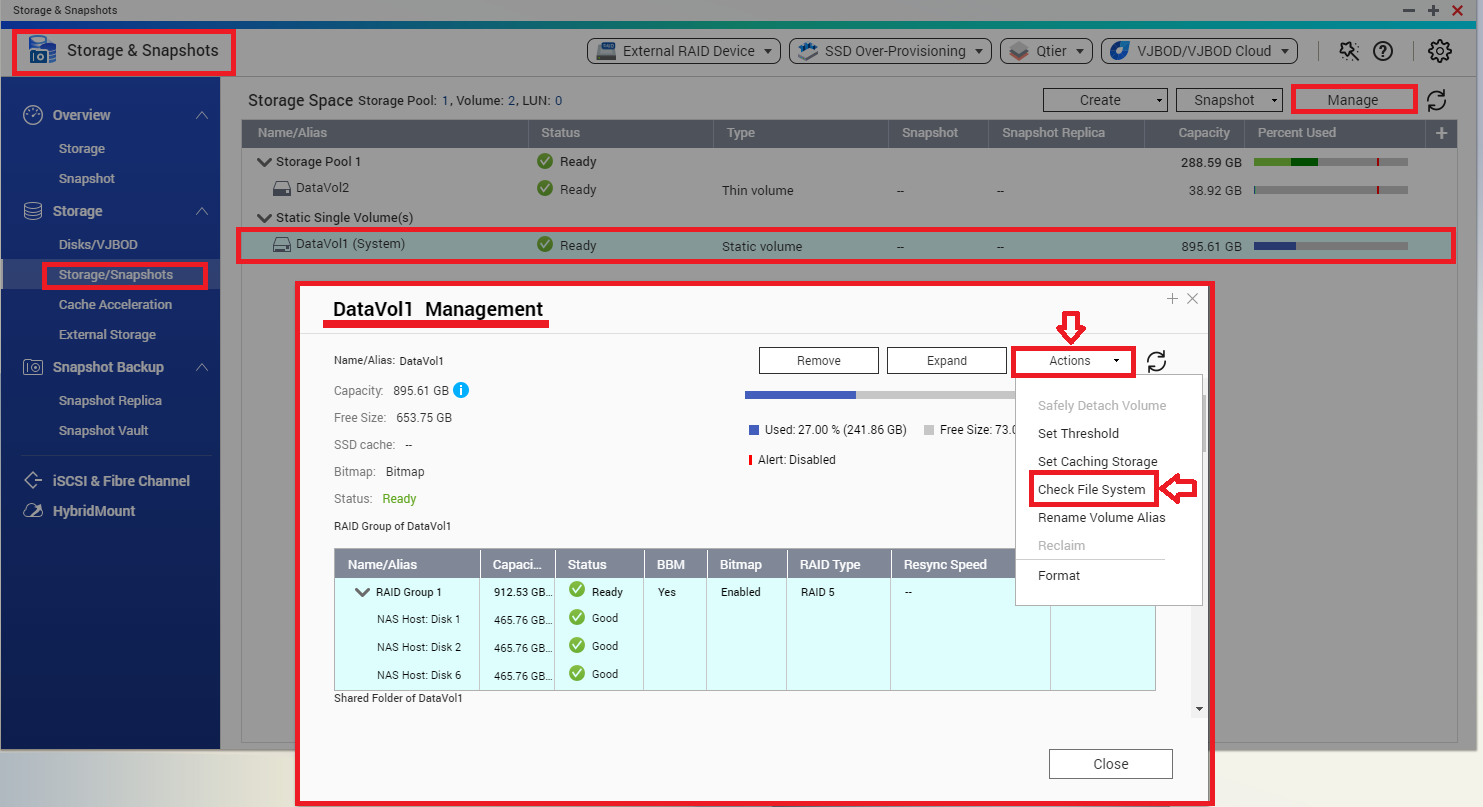Screen dimensions: 1483x807
Task: Open the Create dropdown button
Action: pos(1105,100)
